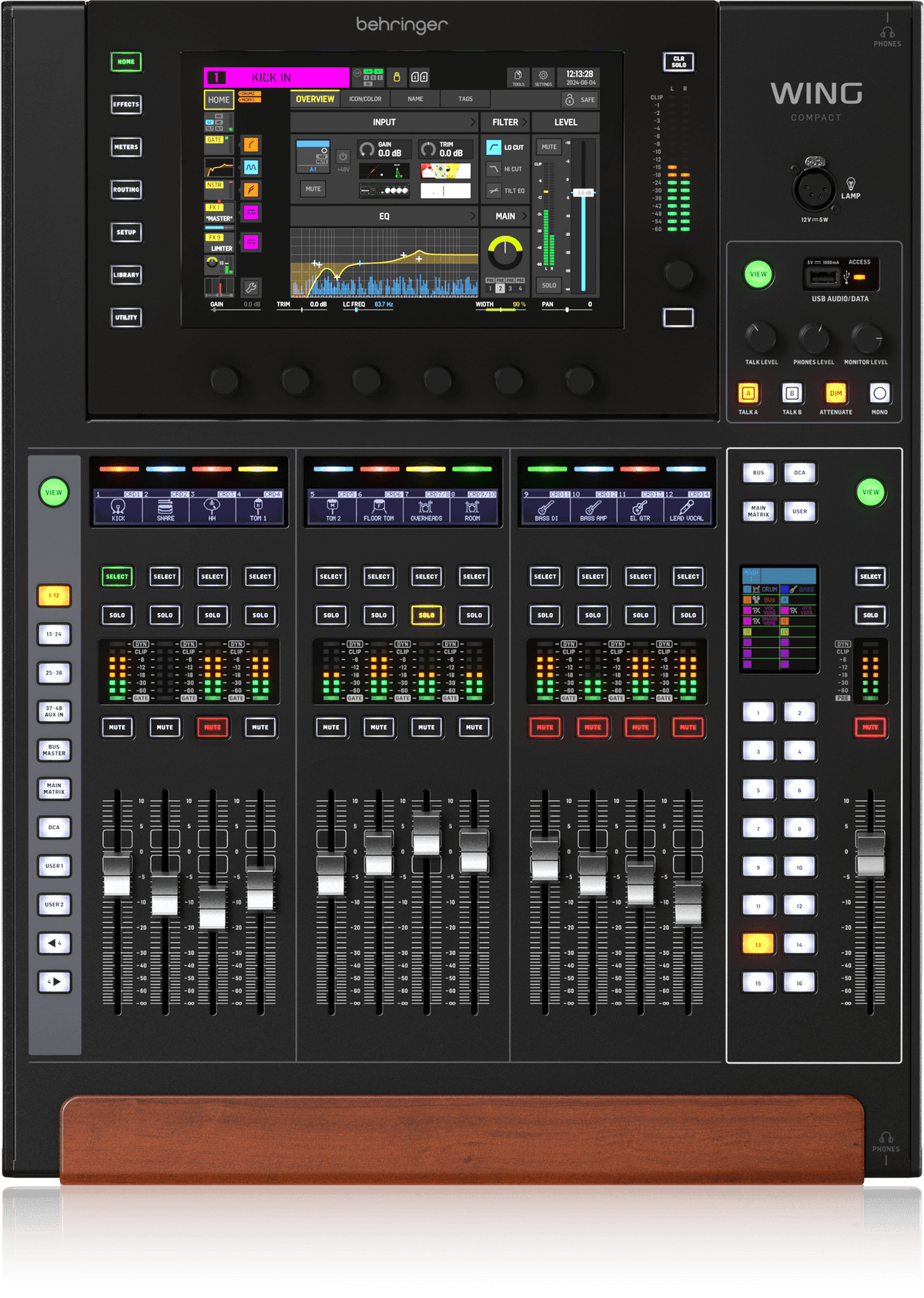The width and height of the screenshot is (924, 1298).
Task: Tap the BUS button above the bus display
Action: tap(758, 472)
